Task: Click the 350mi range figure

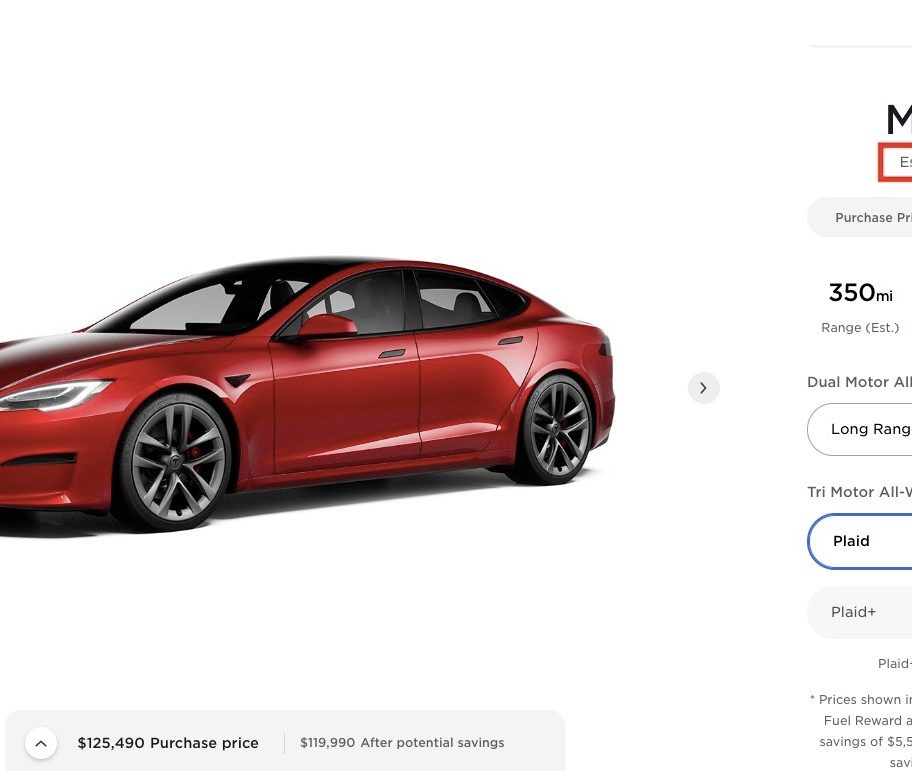Action: (x=860, y=293)
